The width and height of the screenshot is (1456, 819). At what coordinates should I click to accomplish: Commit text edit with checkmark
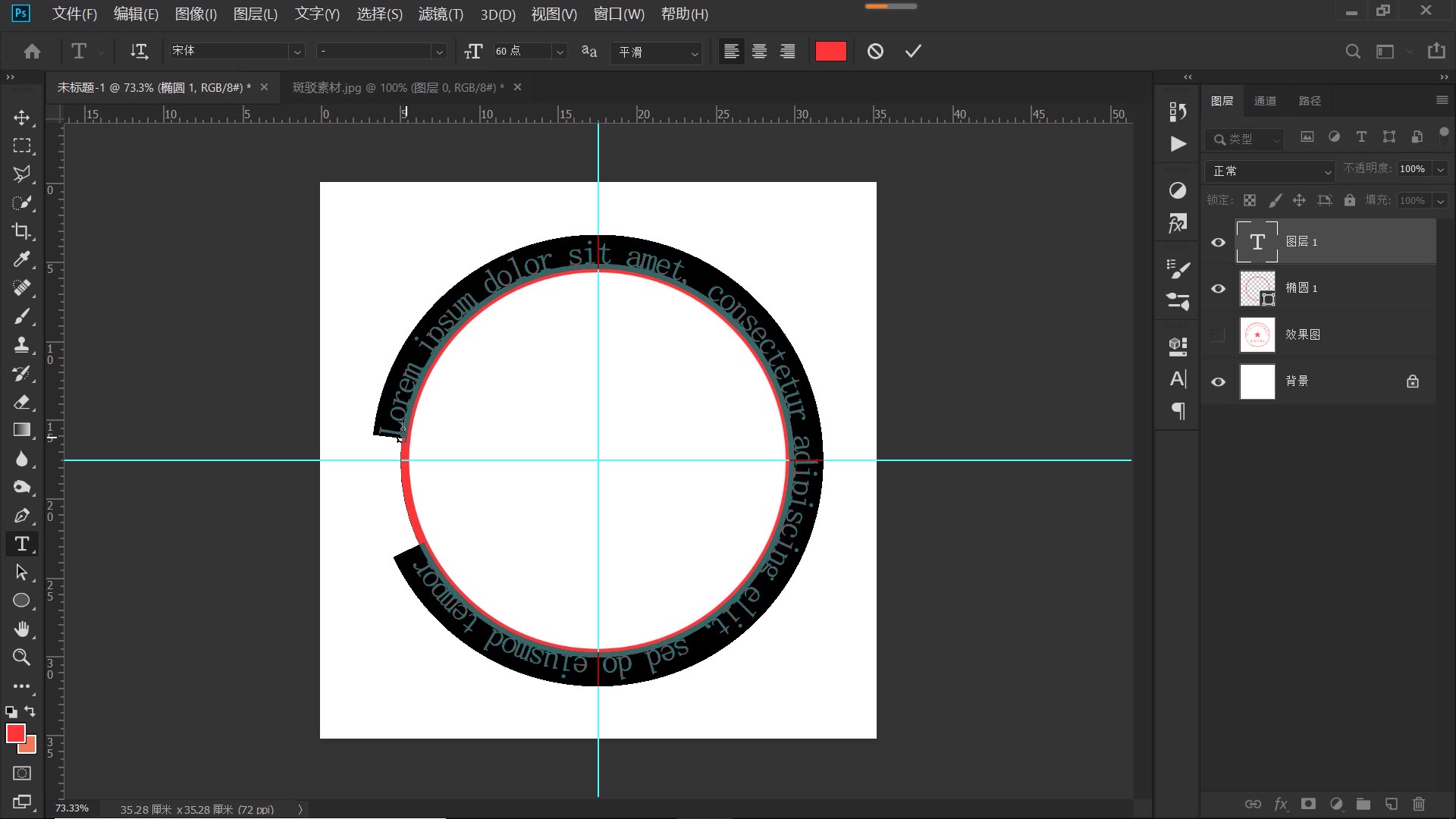coord(913,51)
